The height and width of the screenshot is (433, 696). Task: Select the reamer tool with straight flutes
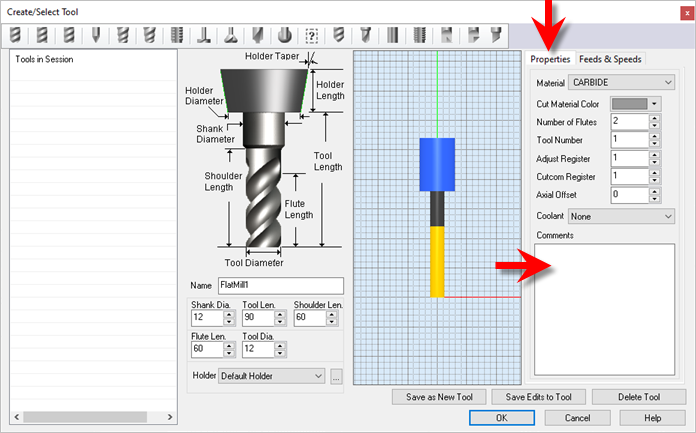pos(392,35)
